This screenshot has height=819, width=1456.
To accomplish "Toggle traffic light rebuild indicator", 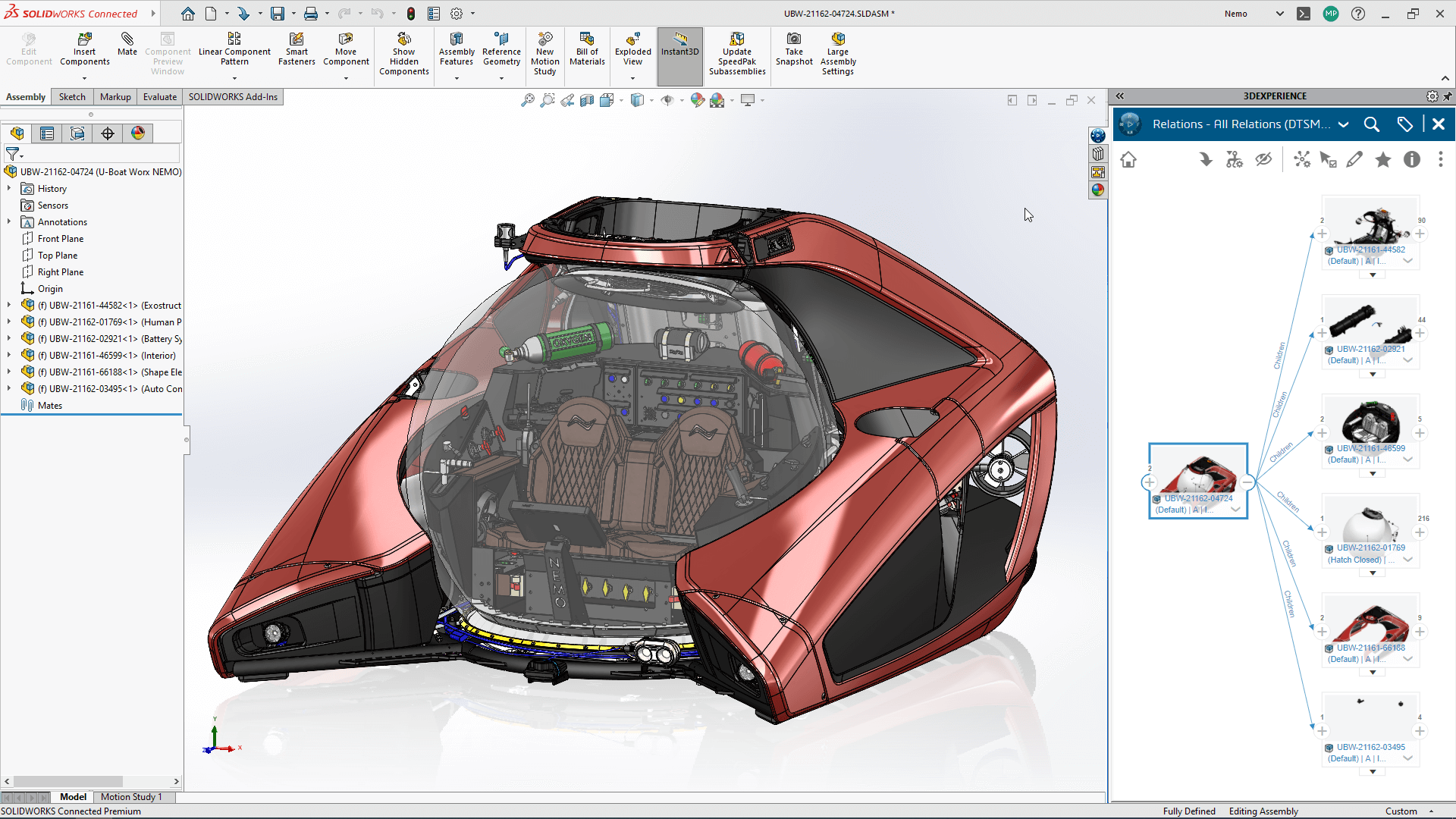I will [411, 14].
